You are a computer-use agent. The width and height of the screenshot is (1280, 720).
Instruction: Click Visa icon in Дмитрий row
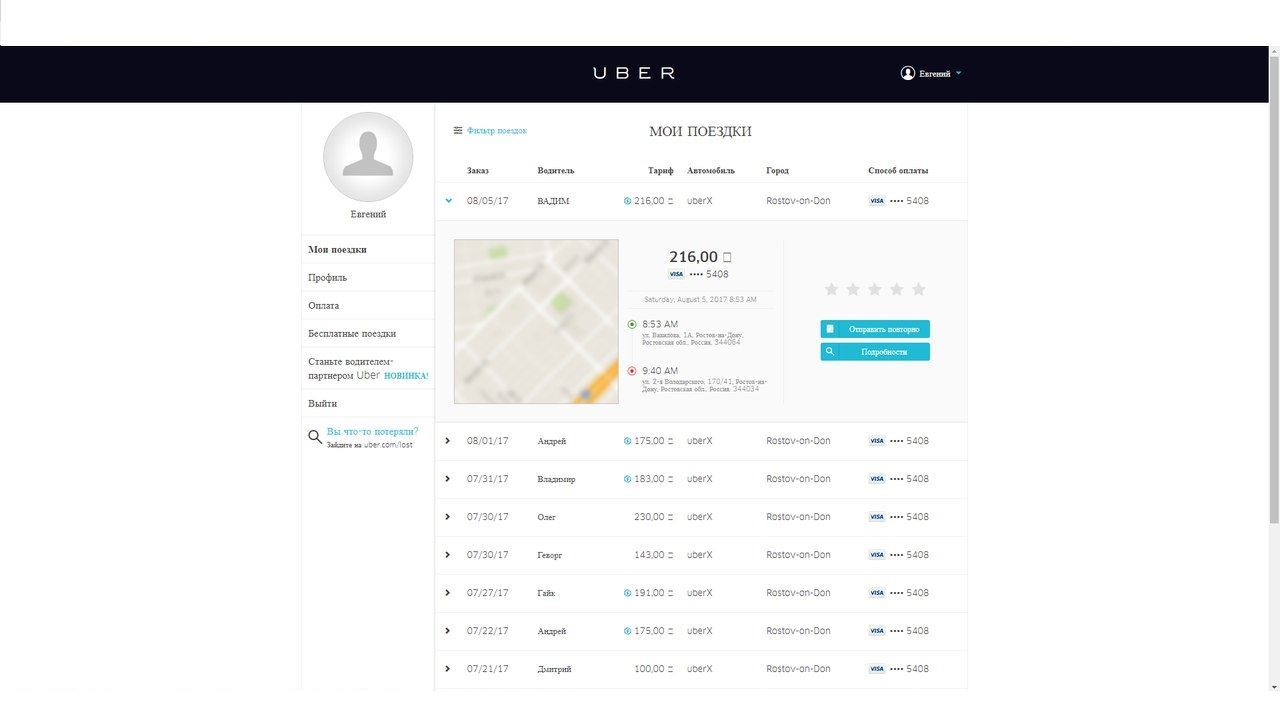[x=877, y=669]
